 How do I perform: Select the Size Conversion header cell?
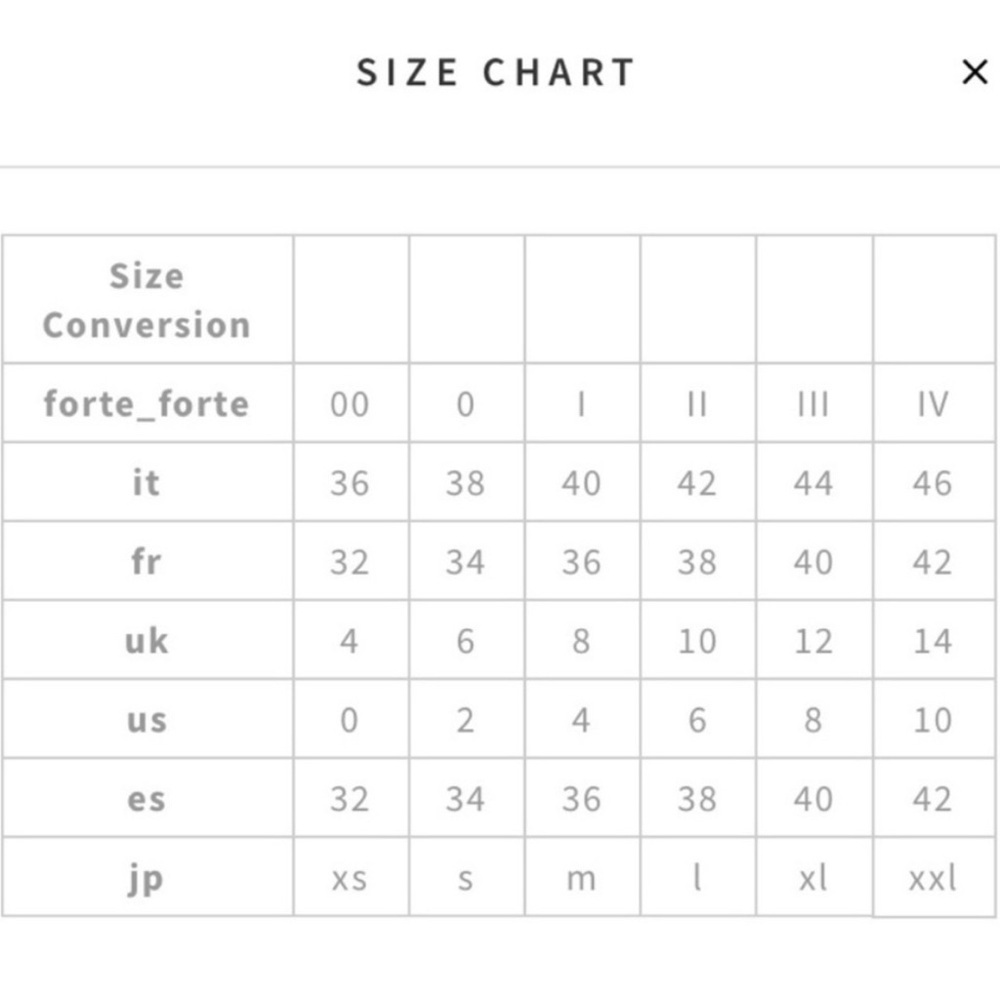click(x=146, y=300)
